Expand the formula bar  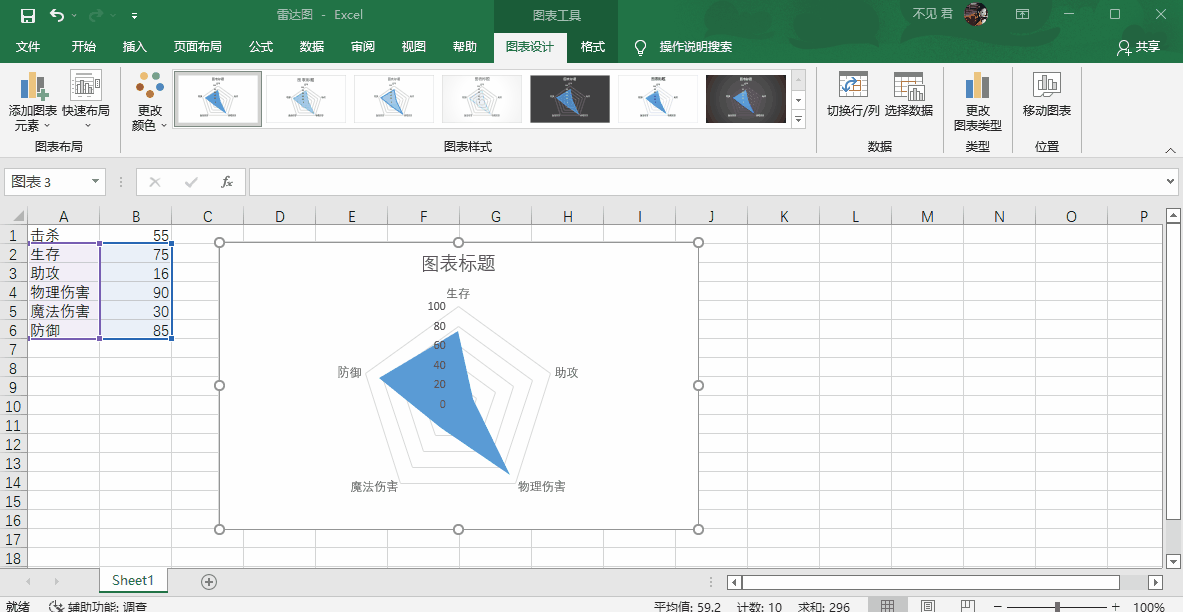click(x=1170, y=181)
